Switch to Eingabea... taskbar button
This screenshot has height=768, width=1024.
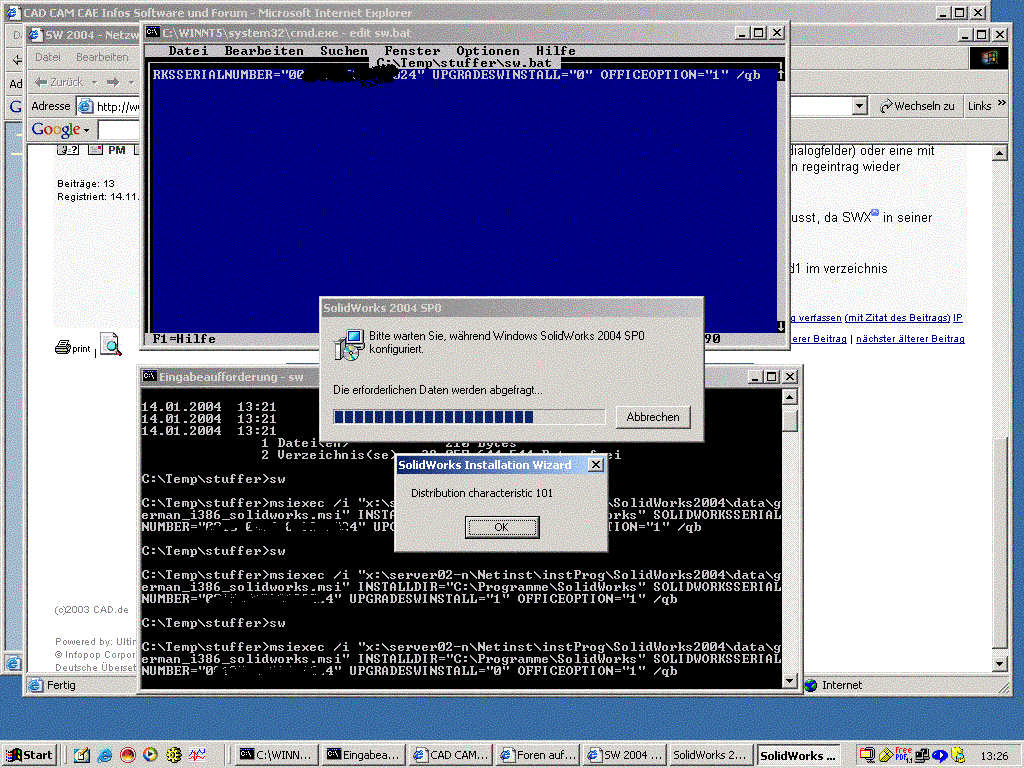364,755
